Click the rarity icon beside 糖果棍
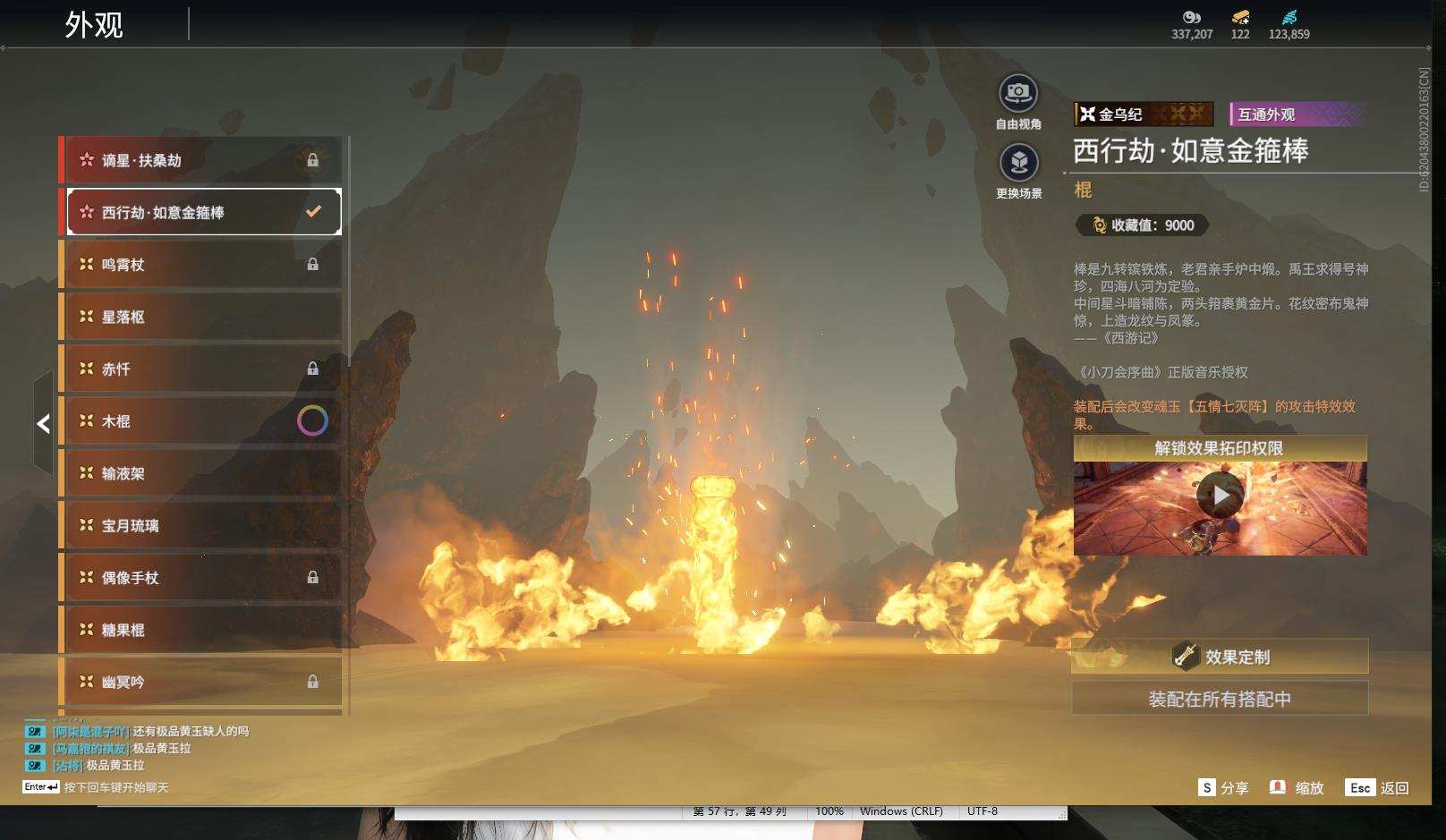1446x840 pixels. coord(86,629)
